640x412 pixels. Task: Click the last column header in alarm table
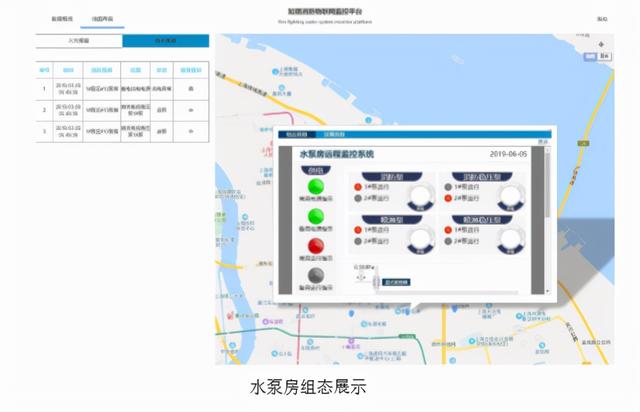click(191, 70)
